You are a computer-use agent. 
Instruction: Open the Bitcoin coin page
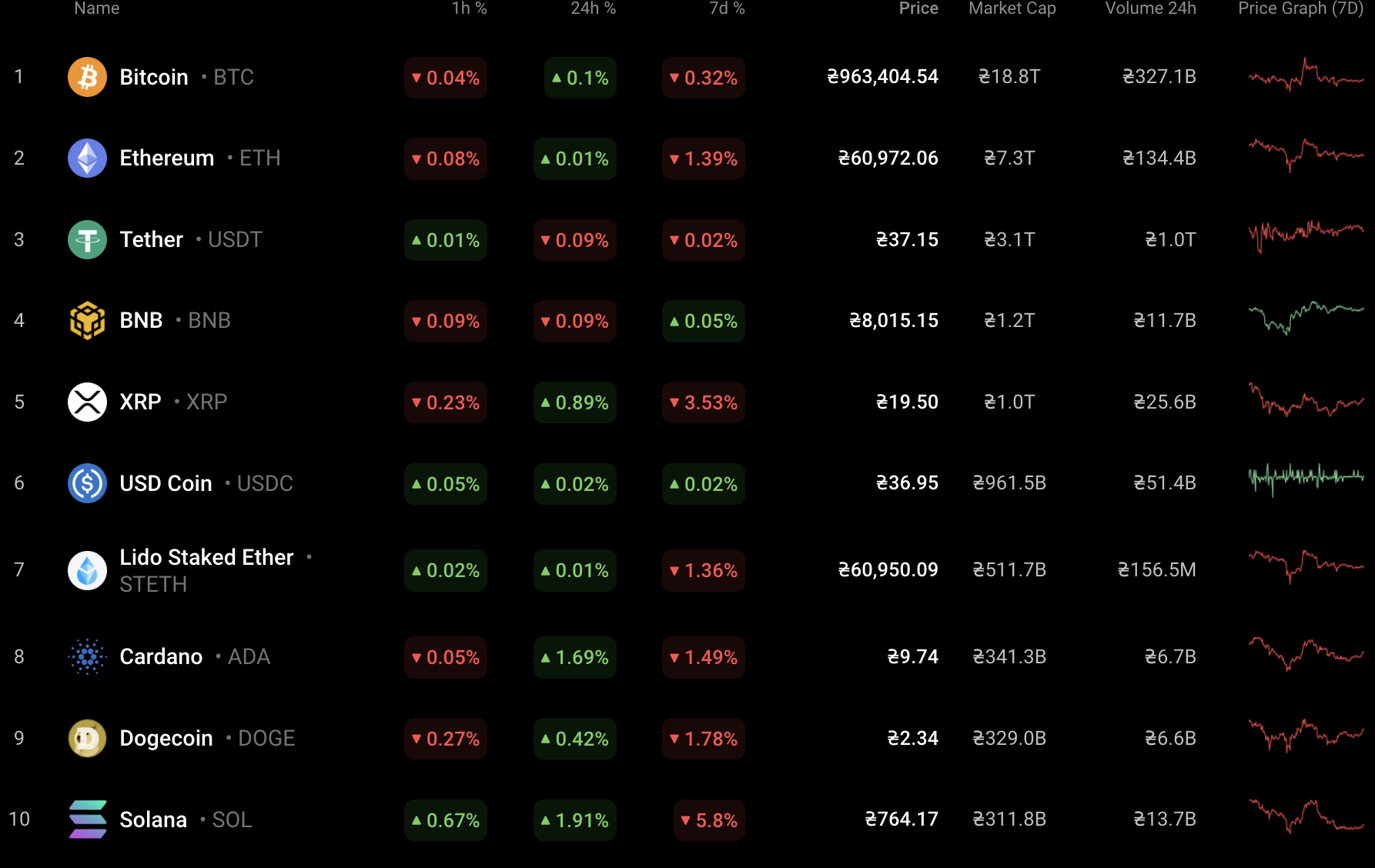(153, 76)
